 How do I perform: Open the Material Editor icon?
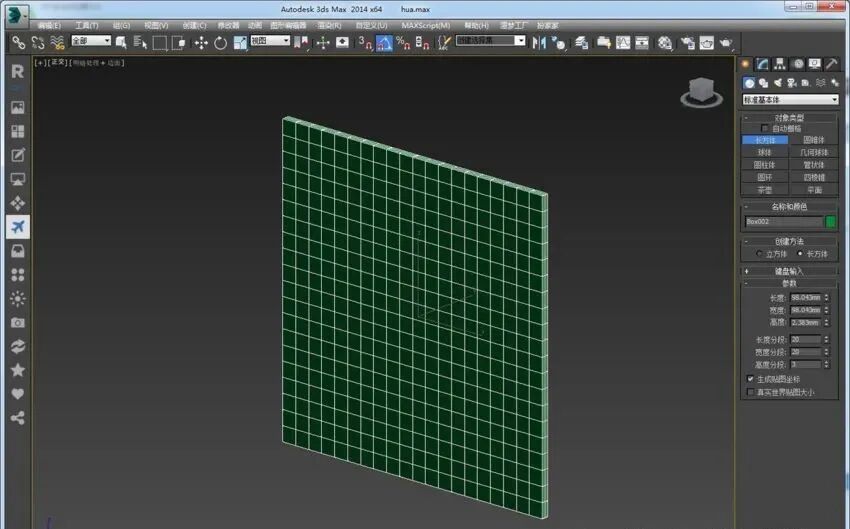point(665,43)
